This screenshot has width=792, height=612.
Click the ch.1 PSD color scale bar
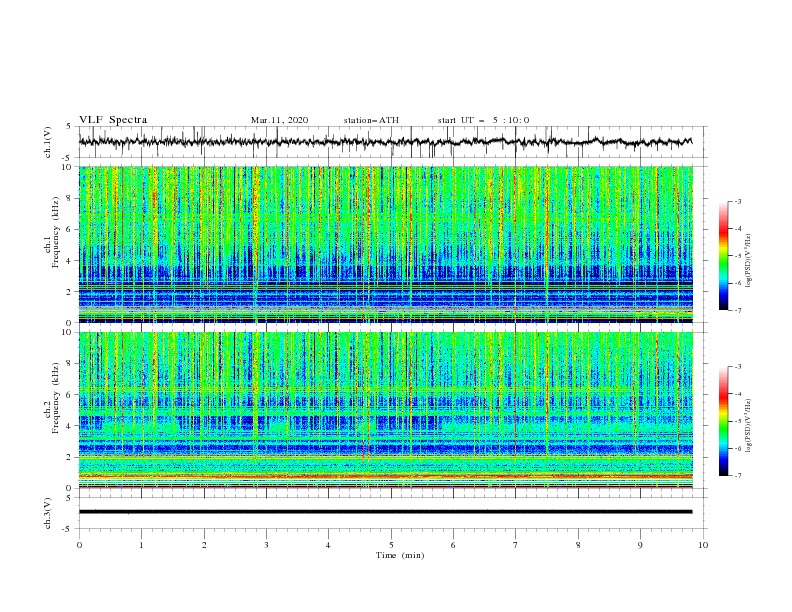pyautogui.click(x=723, y=256)
